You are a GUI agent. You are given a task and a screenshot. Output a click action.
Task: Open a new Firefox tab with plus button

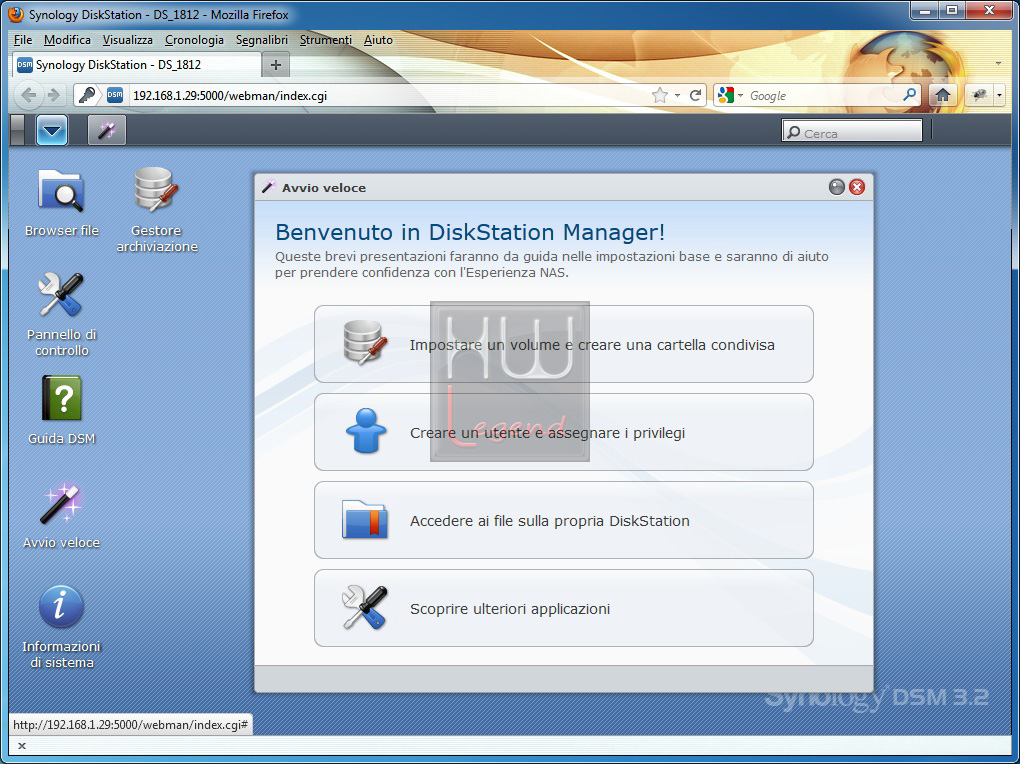coord(276,64)
